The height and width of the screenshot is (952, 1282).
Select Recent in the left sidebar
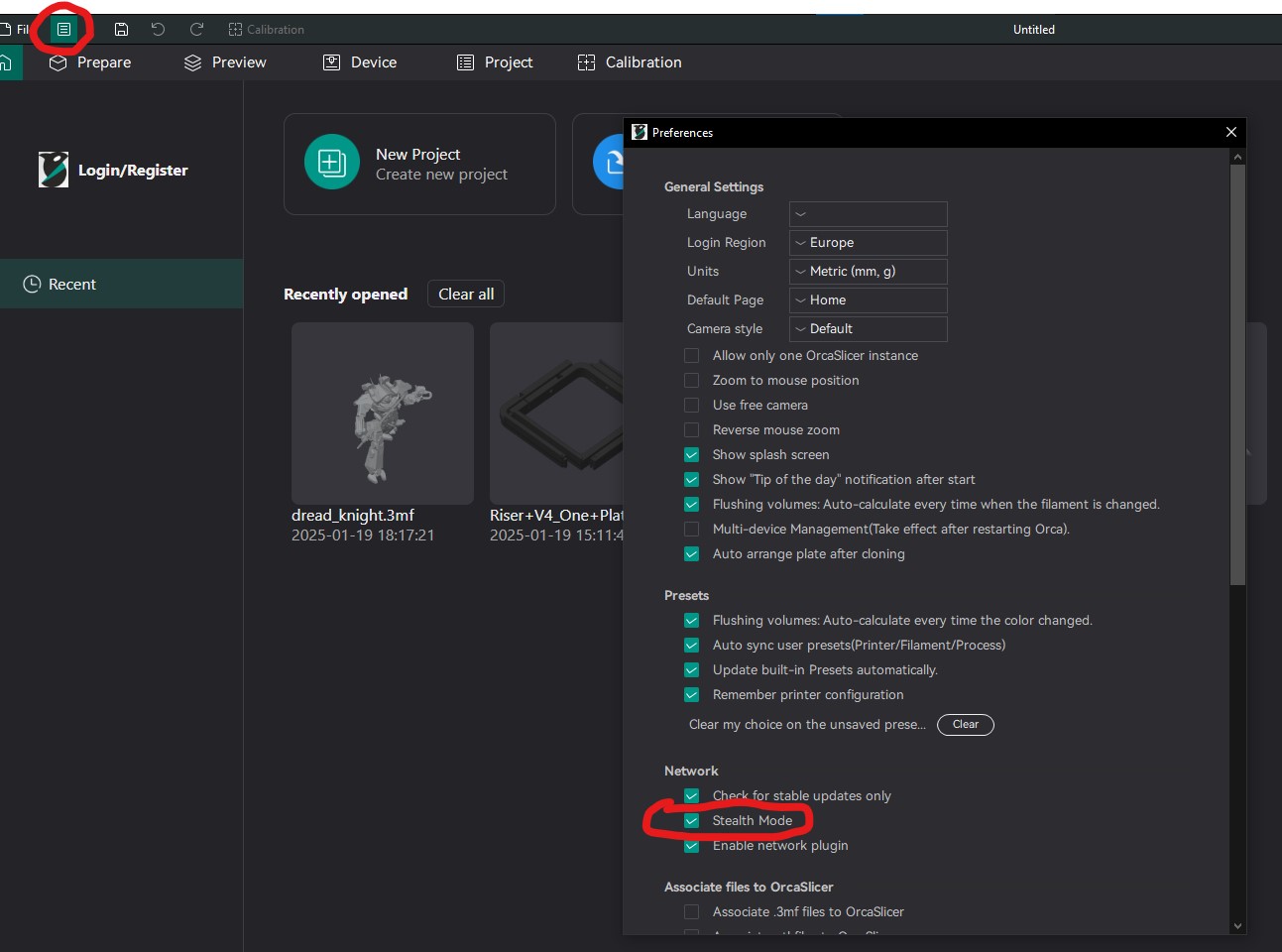[x=121, y=284]
